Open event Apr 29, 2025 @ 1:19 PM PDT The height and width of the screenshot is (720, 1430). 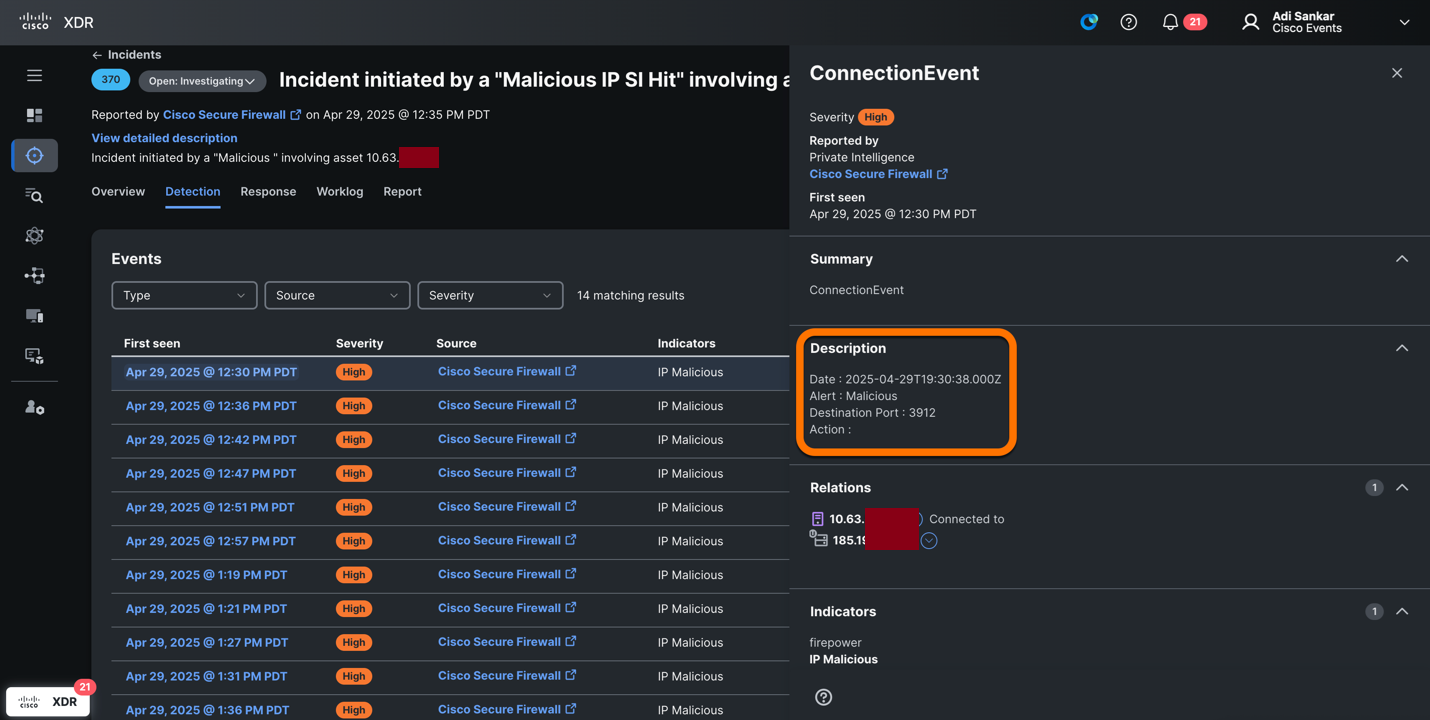click(206, 575)
